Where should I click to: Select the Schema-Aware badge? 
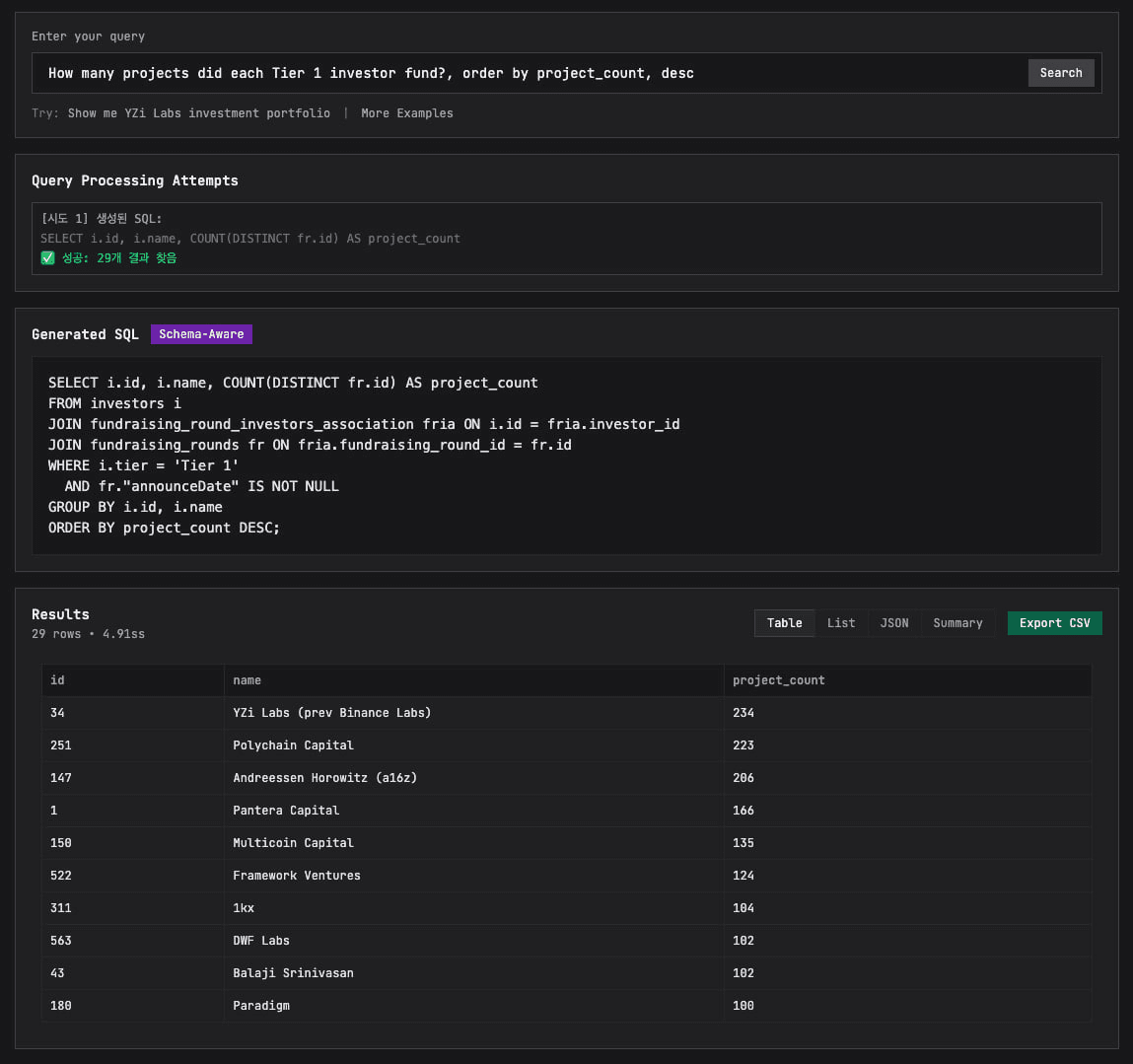pyautogui.click(x=201, y=334)
